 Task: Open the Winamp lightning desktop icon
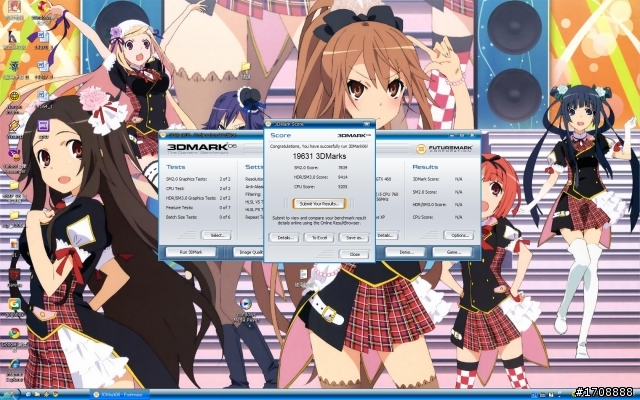coord(14,126)
